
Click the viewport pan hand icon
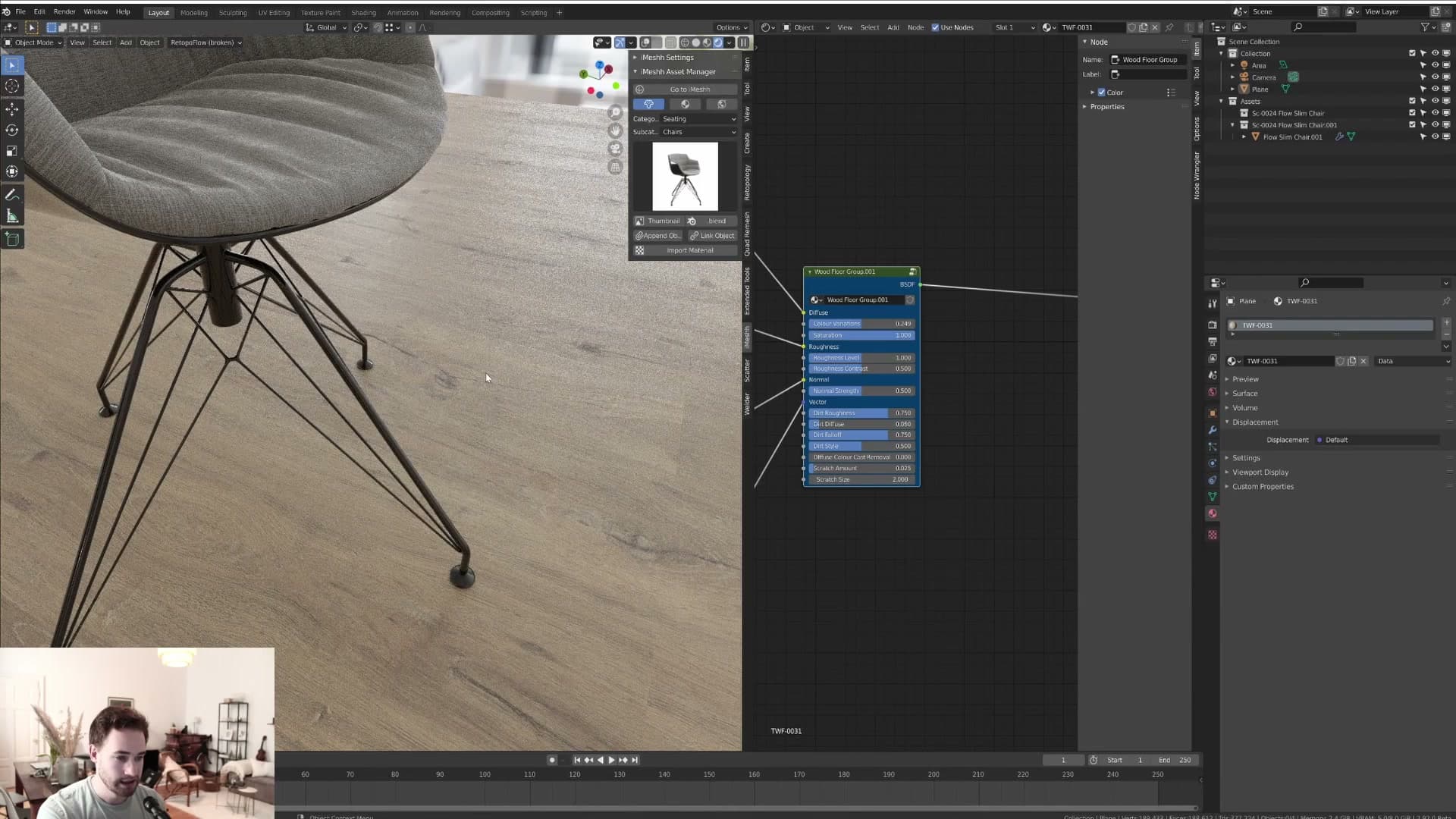tap(616, 131)
